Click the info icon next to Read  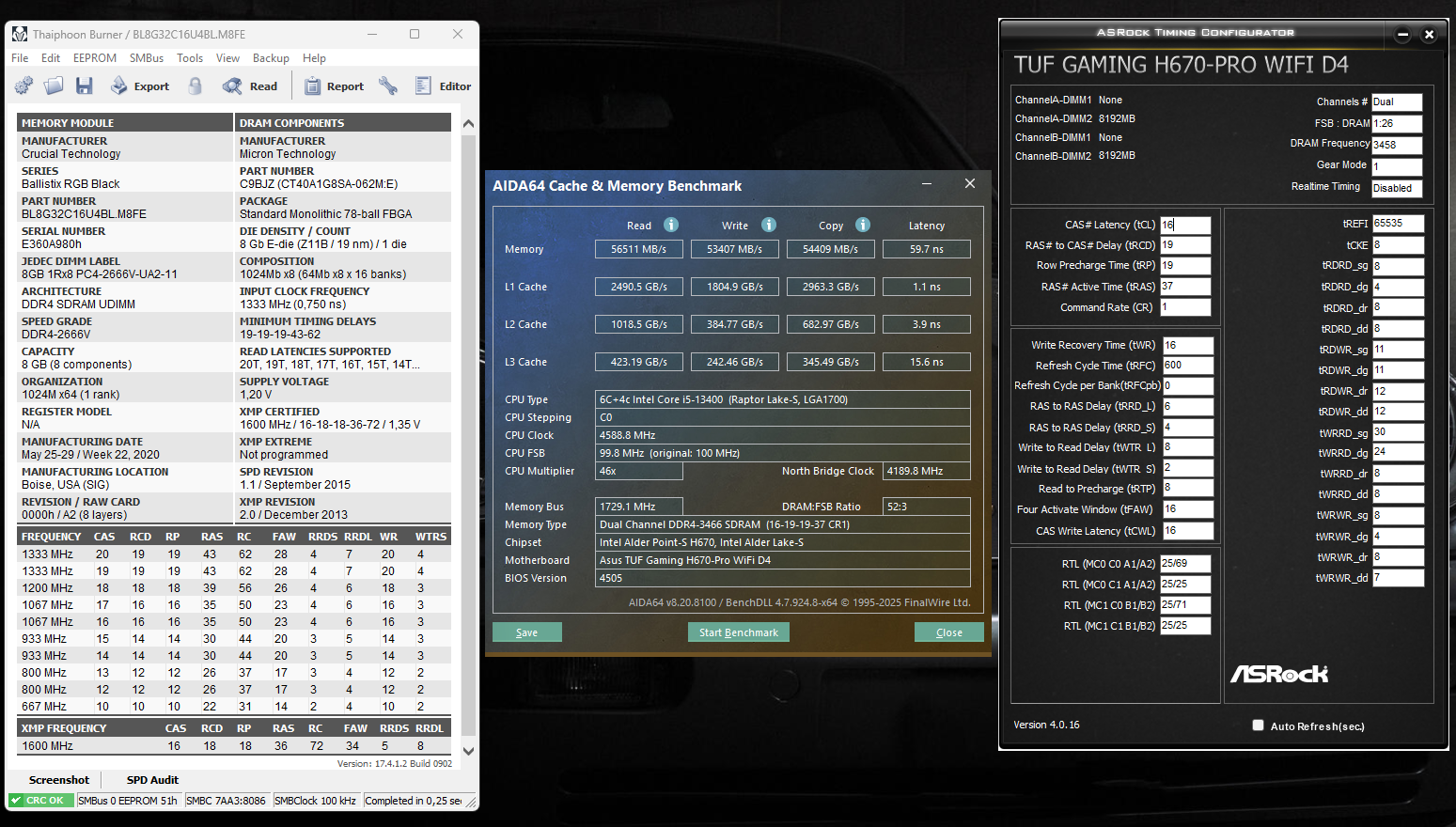pos(671,225)
